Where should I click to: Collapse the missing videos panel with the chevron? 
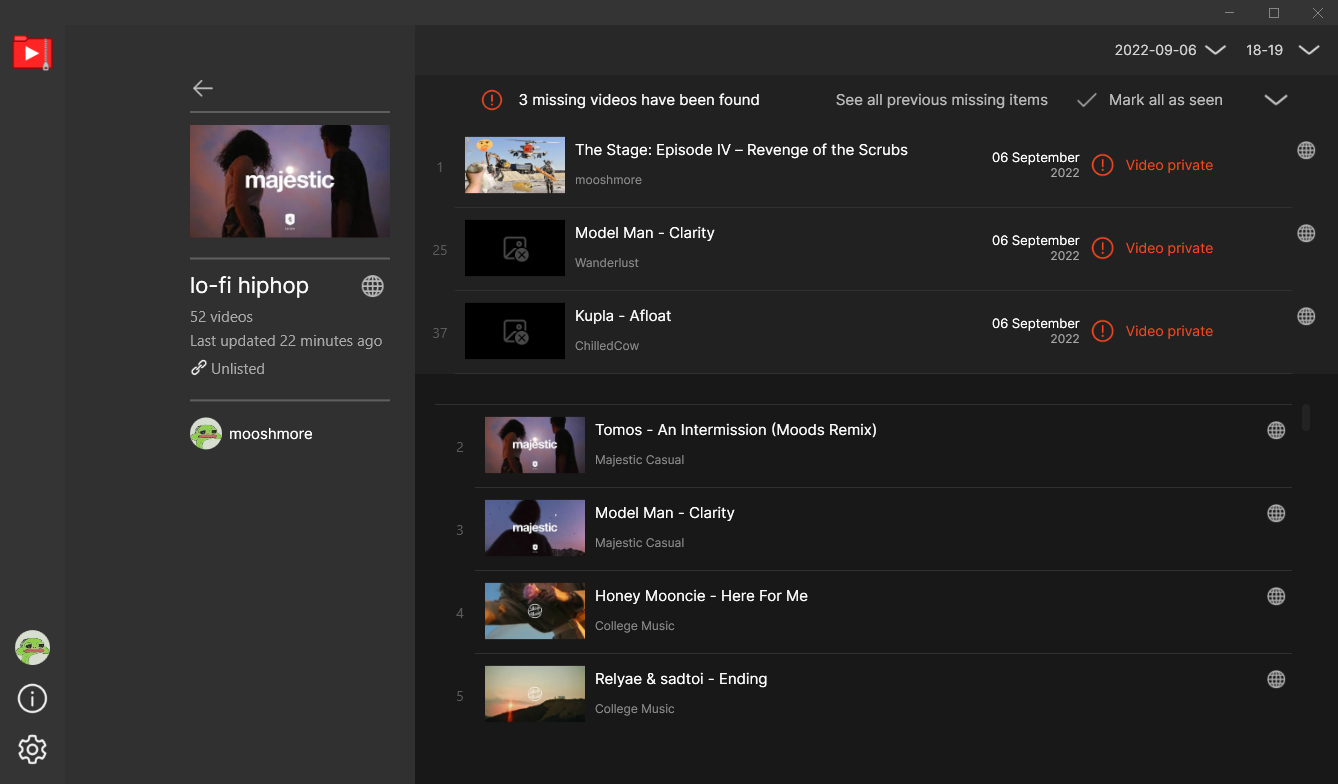coord(1276,100)
